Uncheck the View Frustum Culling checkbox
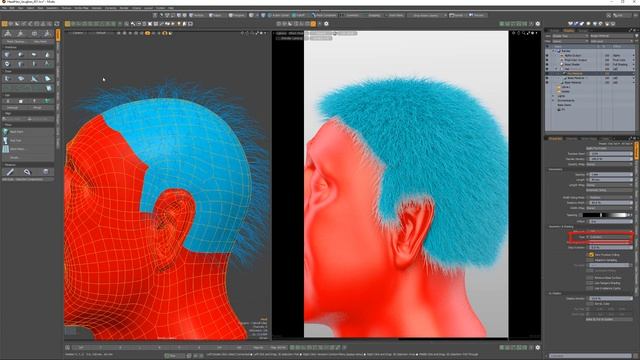Image resolution: width=640 pixels, height=360 pixels. click(x=591, y=255)
